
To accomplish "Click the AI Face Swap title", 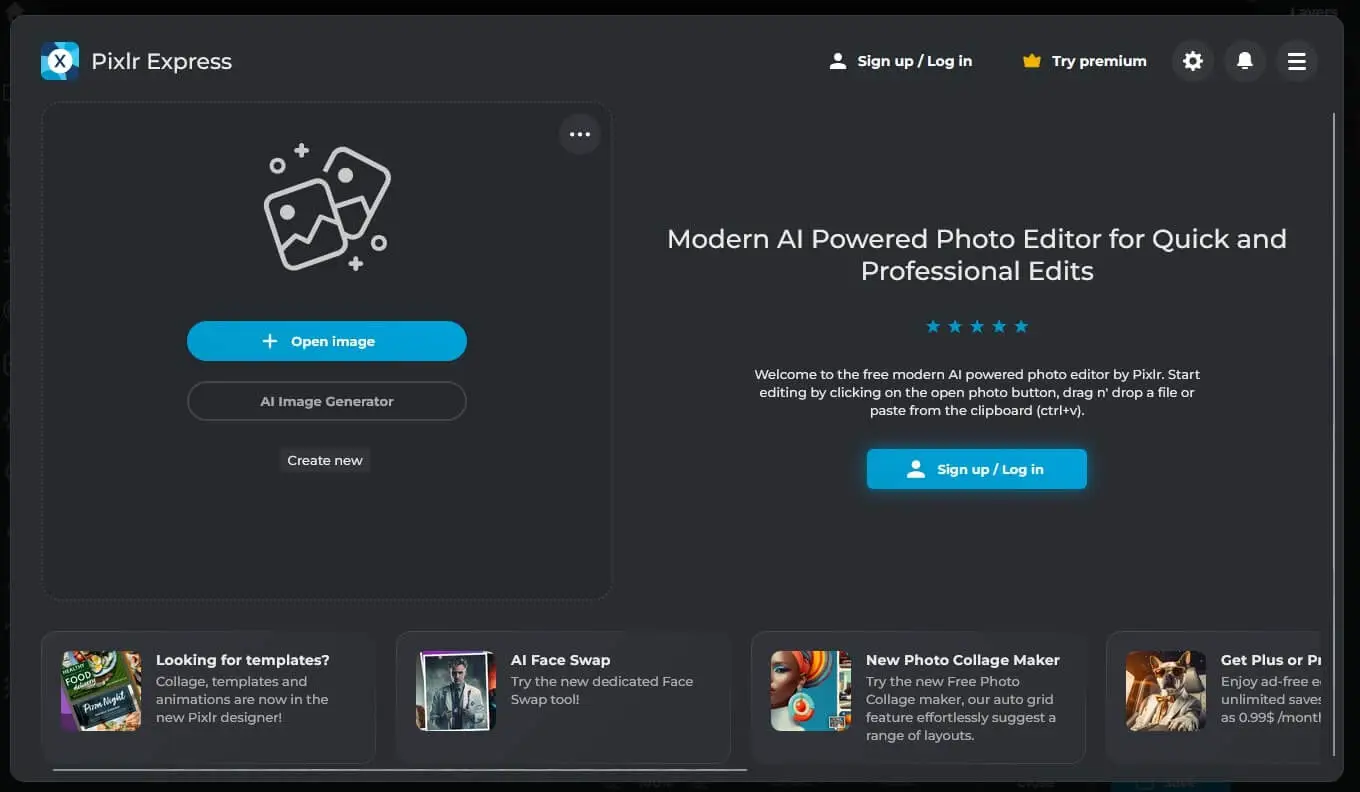I will 560,660.
